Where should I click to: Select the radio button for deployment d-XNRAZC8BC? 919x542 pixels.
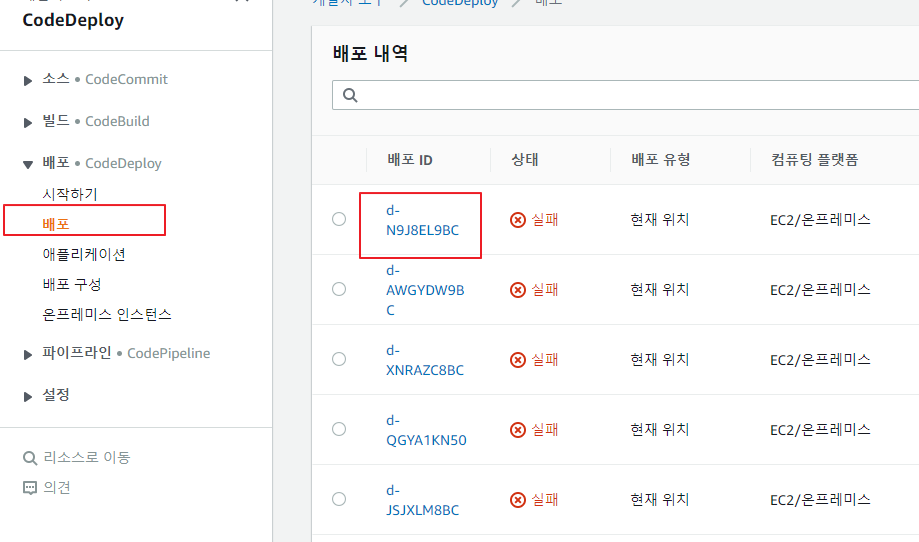339,359
